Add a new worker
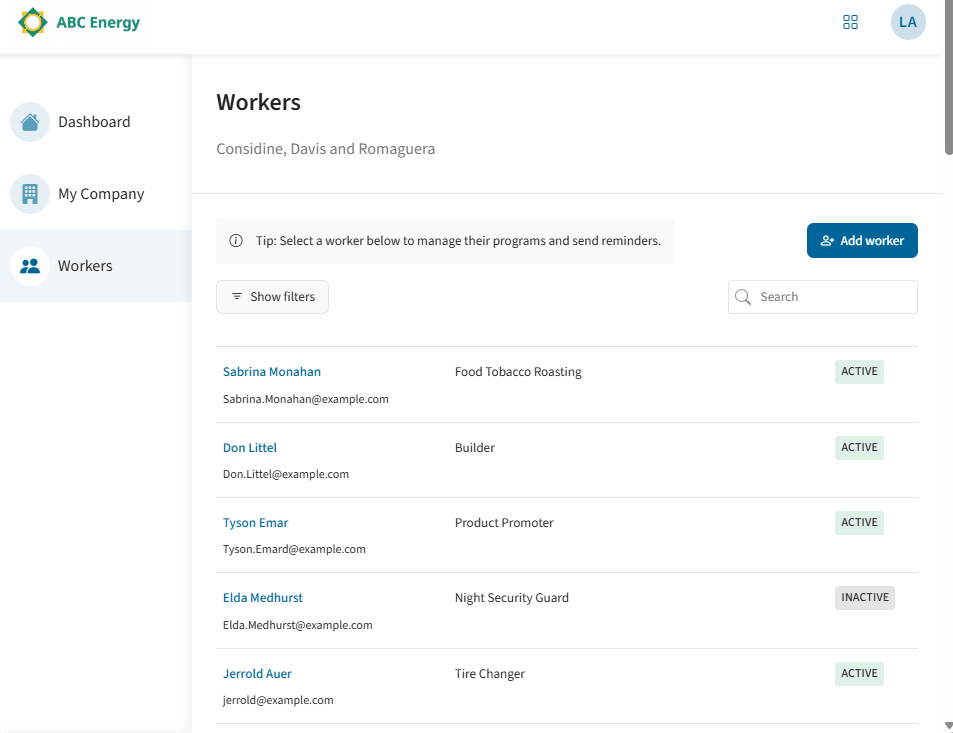 pos(862,241)
